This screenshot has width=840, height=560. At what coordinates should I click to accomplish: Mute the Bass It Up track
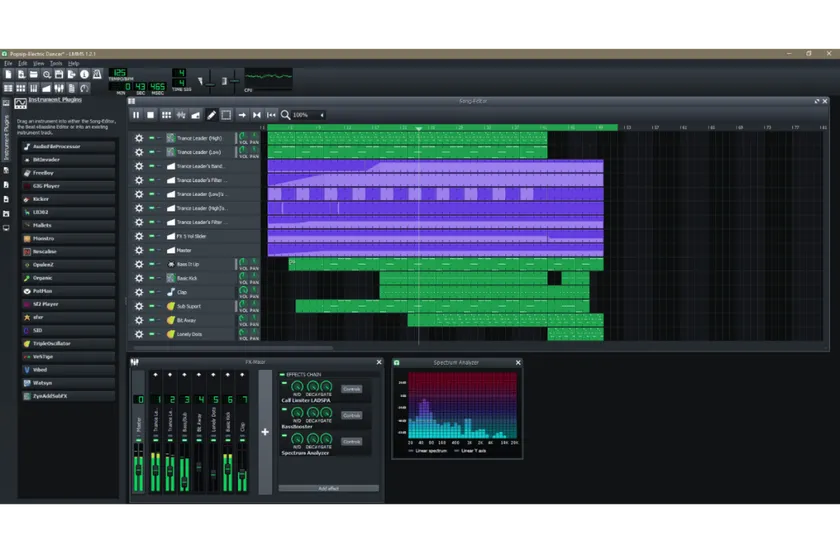[x=152, y=264]
